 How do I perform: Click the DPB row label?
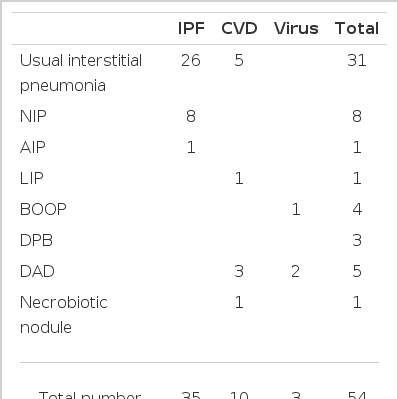(x=36, y=240)
